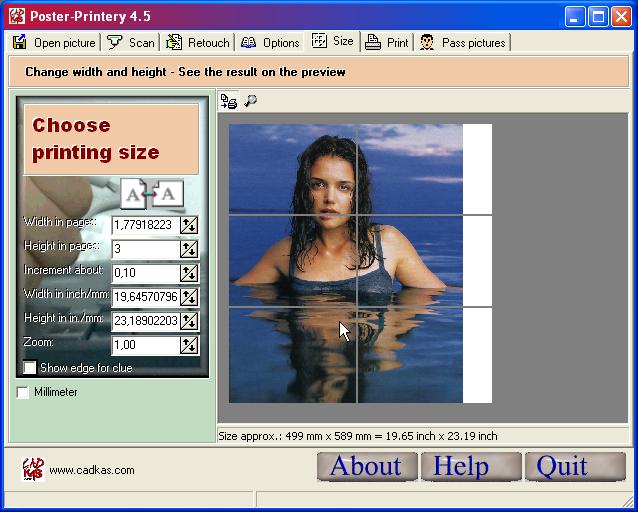Enable Show edge for clue checkbox
The image size is (638, 512).
(30, 368)
